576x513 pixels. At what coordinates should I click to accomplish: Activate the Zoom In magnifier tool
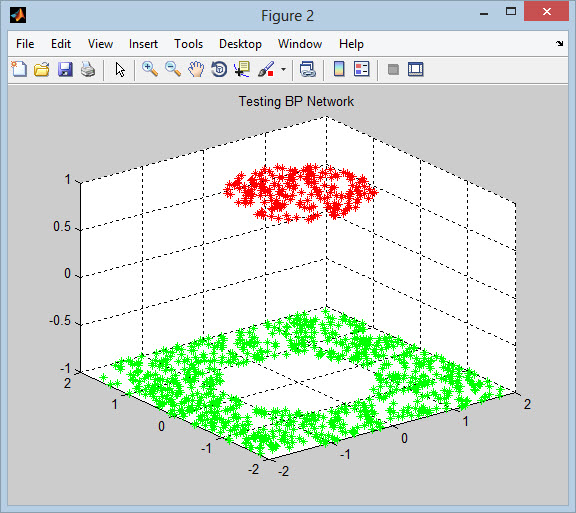(150, 69)
